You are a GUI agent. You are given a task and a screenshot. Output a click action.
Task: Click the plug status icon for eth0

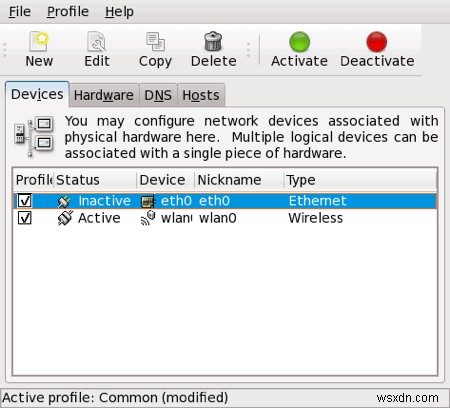pos(64,201)
